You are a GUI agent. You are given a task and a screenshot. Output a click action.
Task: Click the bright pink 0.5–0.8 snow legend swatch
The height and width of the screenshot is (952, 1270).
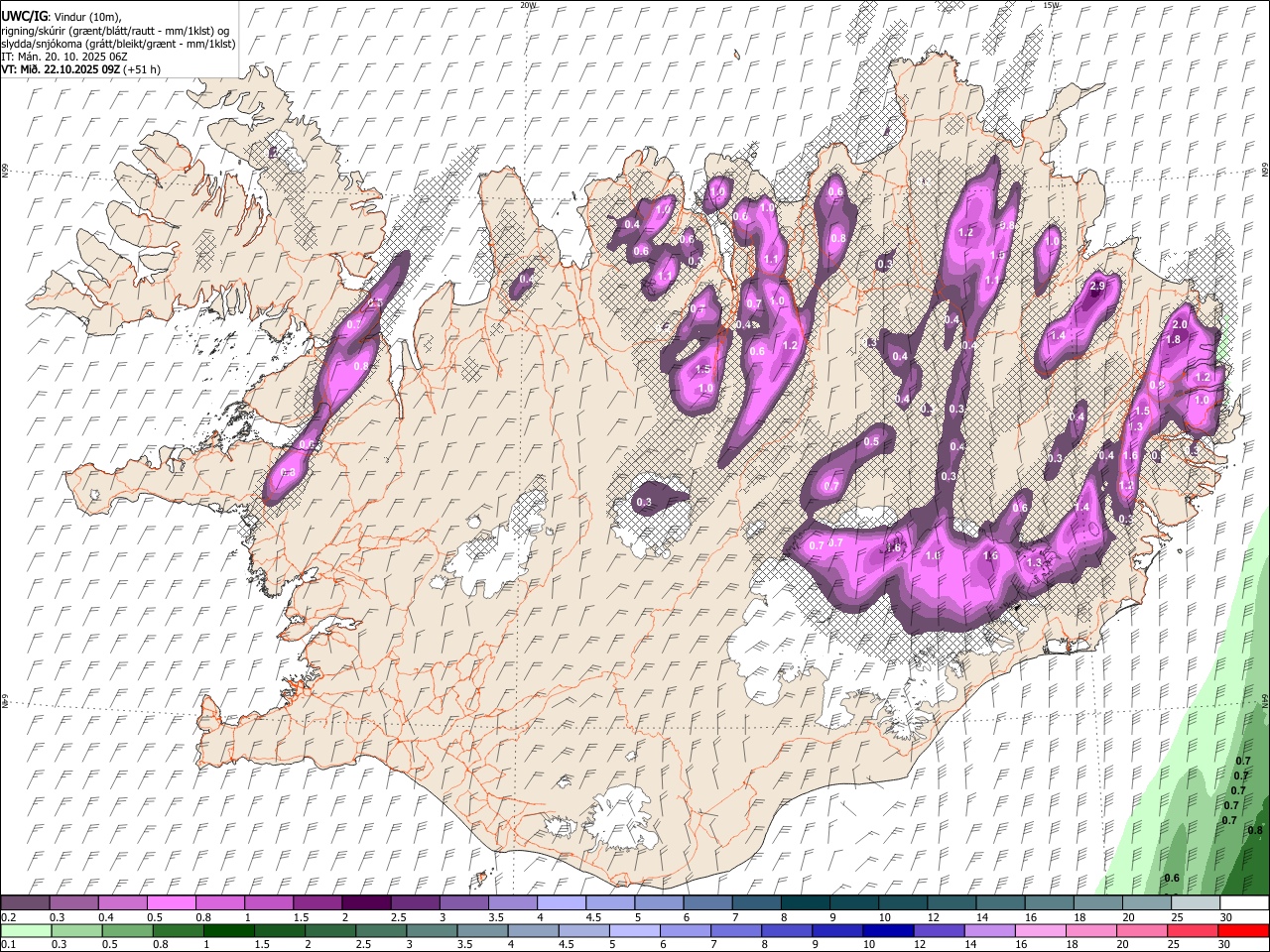pos(171,903)
